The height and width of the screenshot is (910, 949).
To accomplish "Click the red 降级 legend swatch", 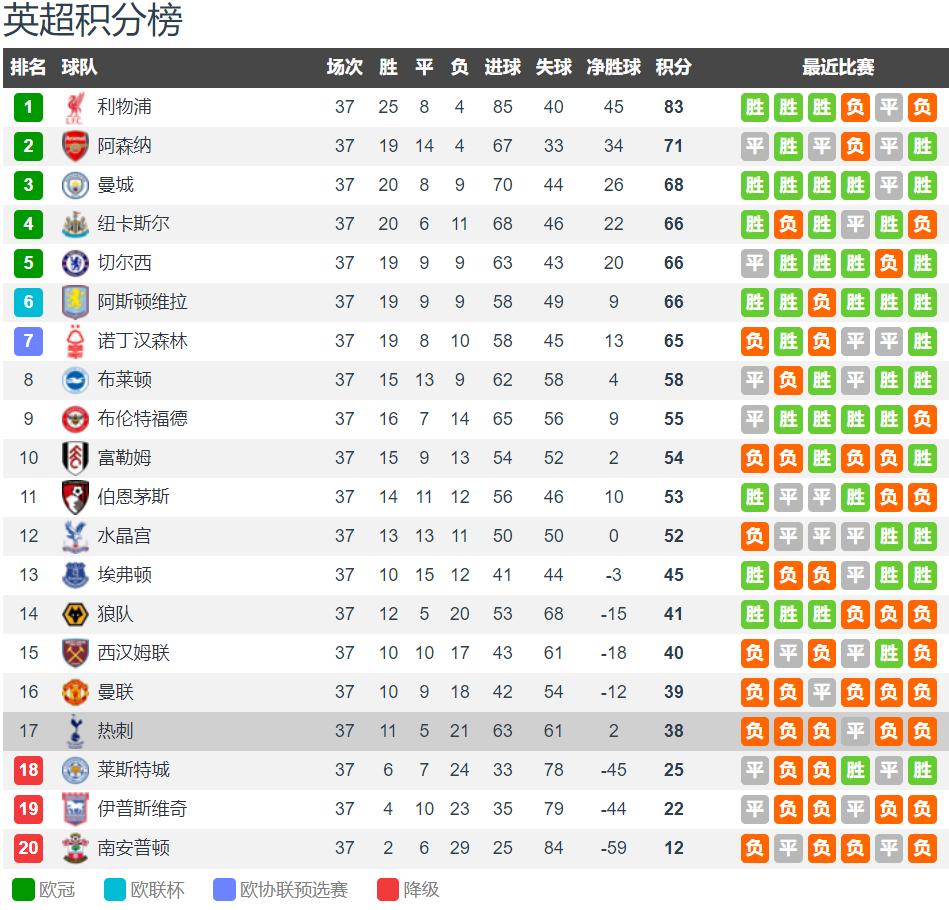I will [x=387, y=889].
